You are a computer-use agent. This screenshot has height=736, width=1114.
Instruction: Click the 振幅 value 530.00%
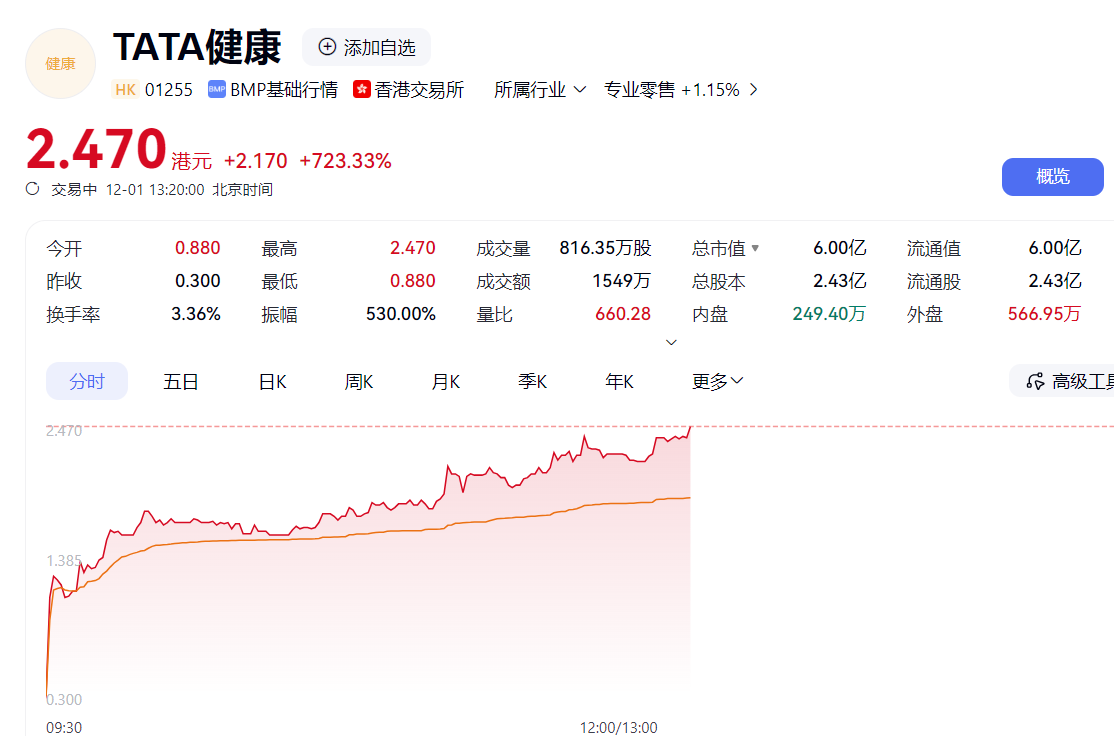click(401, 314)
